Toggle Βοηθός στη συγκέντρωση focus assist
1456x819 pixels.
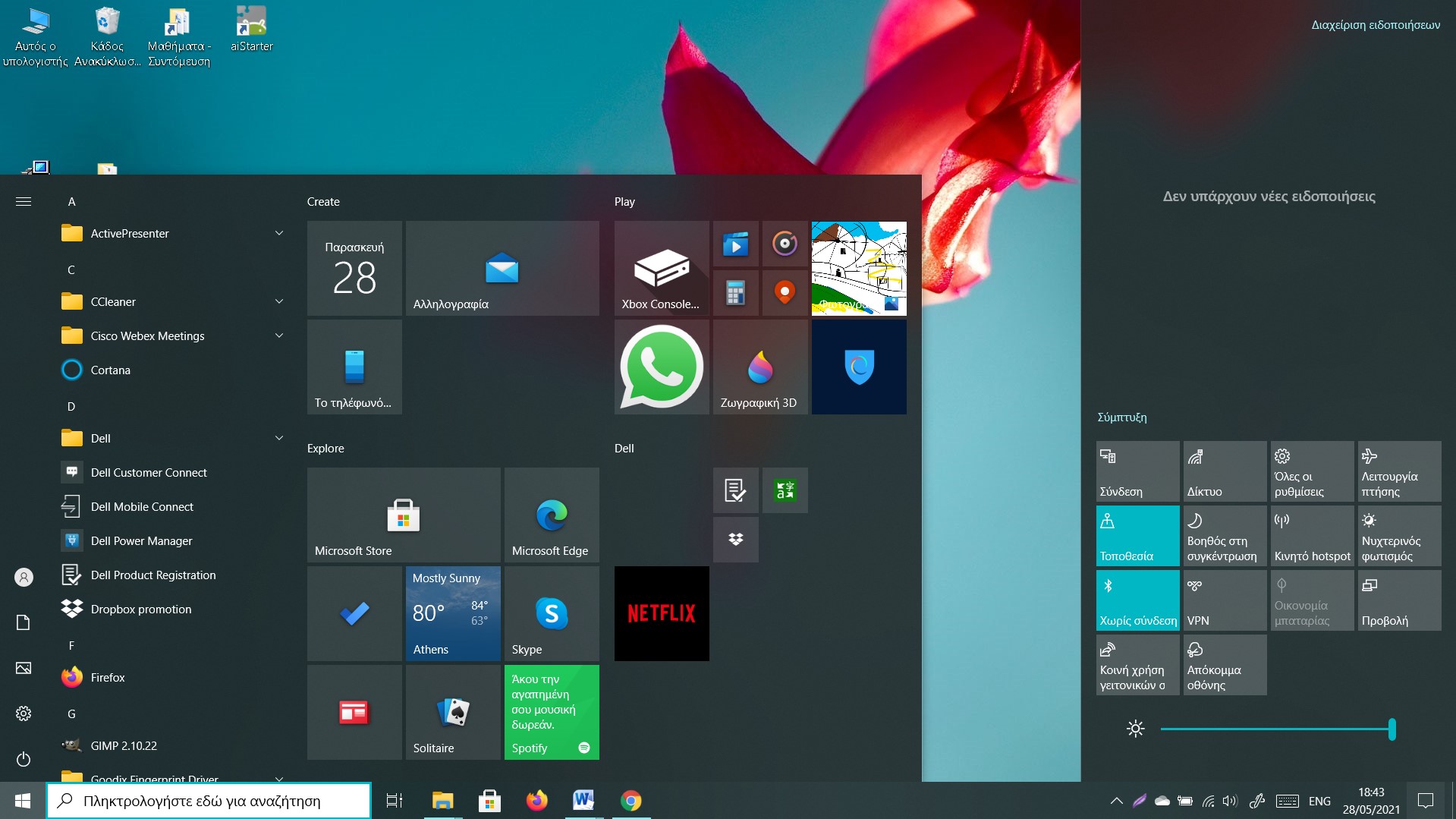click(1225, 536)
